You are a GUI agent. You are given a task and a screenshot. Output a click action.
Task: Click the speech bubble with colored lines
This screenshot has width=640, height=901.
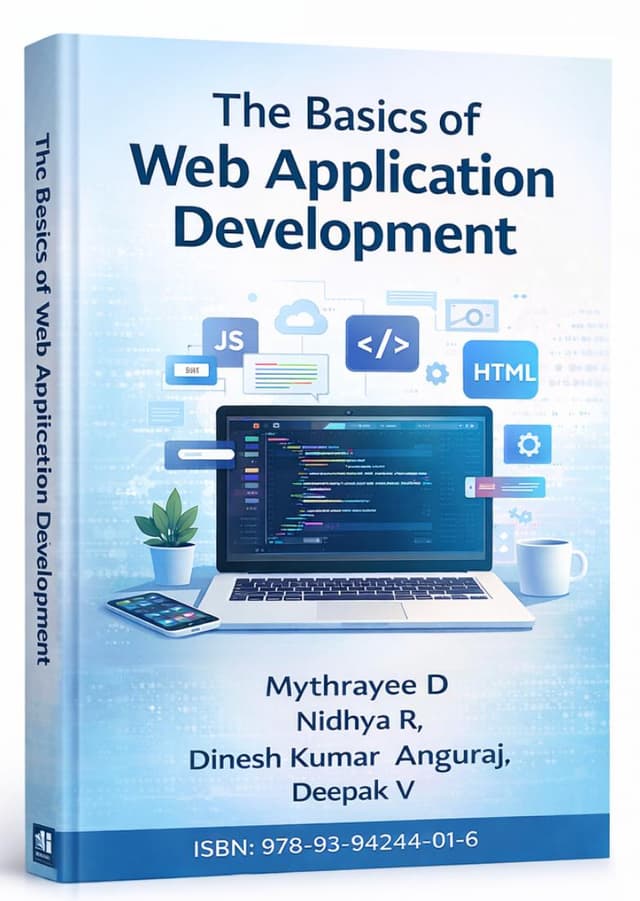pyautogui.click(x=287, y=377)
